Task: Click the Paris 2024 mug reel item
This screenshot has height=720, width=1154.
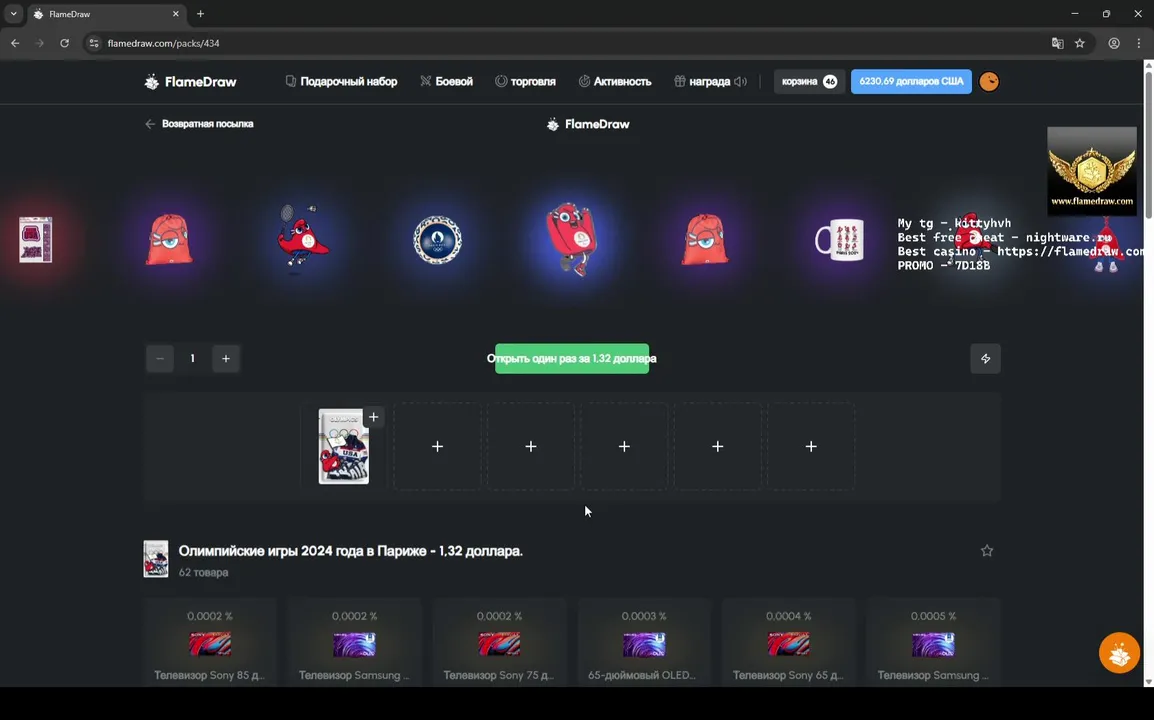Action: click(x=839, y=240)
